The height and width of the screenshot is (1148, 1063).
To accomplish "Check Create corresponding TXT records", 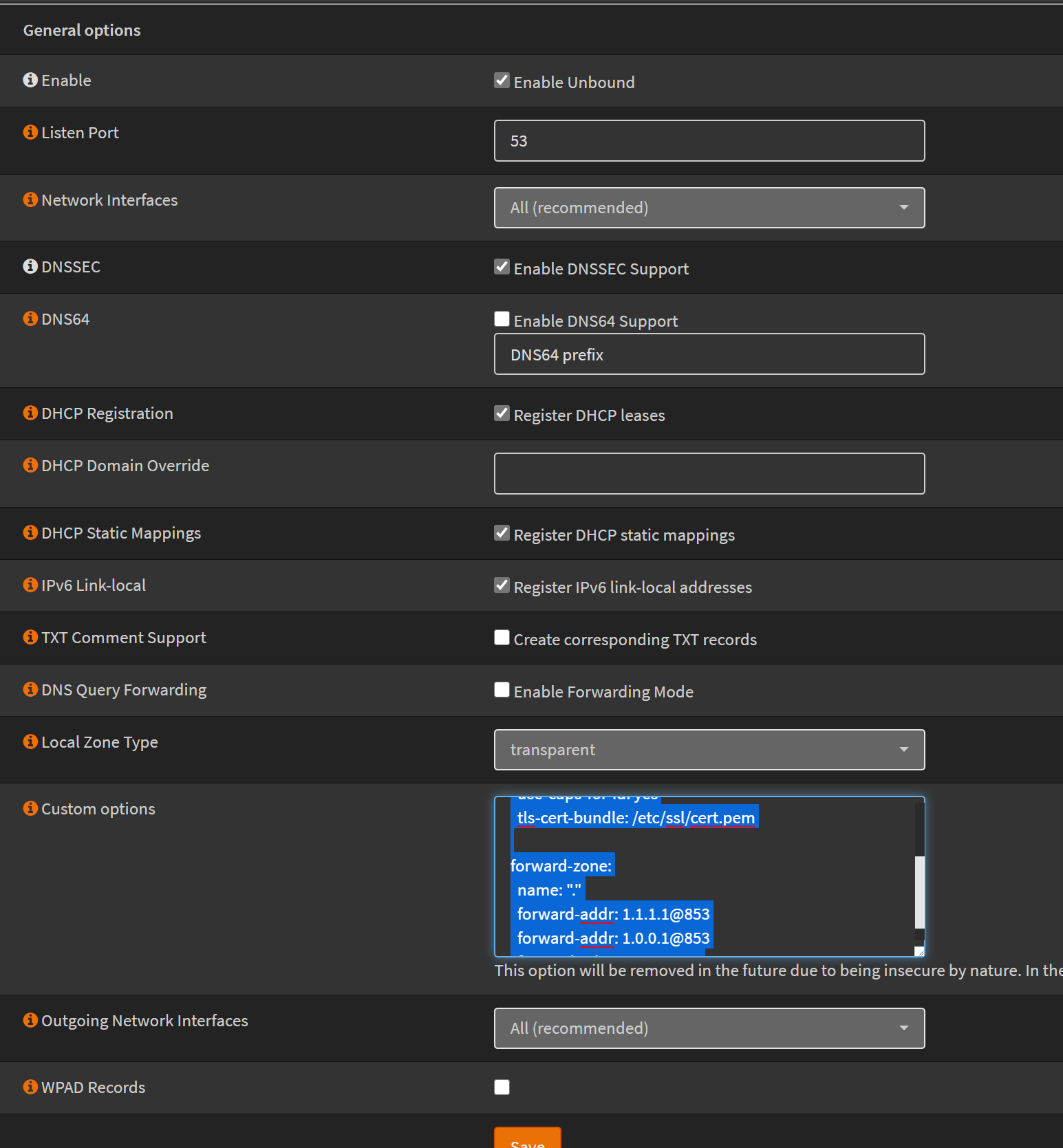I will 502,638.
